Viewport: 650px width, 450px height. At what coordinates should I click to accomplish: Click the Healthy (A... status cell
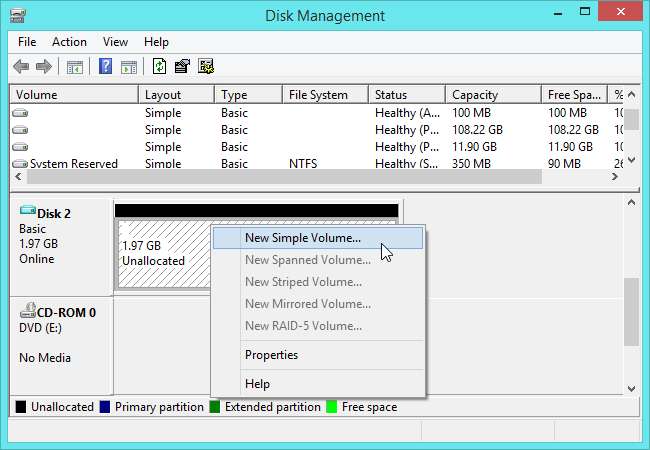click(407, 113)
